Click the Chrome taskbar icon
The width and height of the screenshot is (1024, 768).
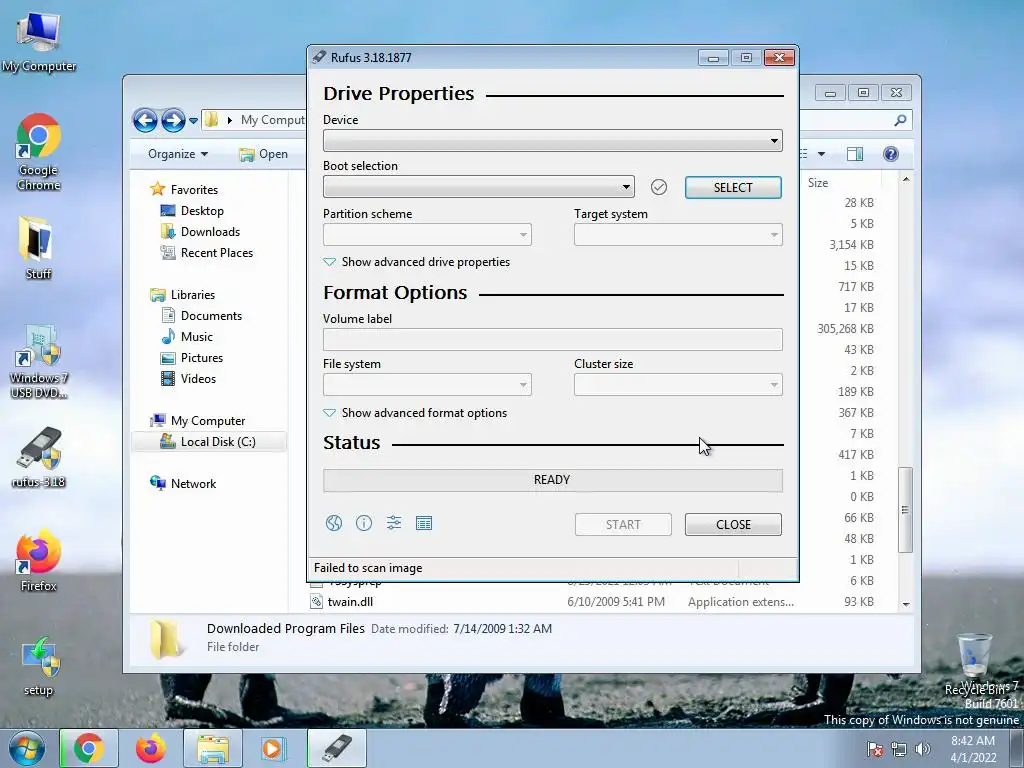(x=89, y=748)
